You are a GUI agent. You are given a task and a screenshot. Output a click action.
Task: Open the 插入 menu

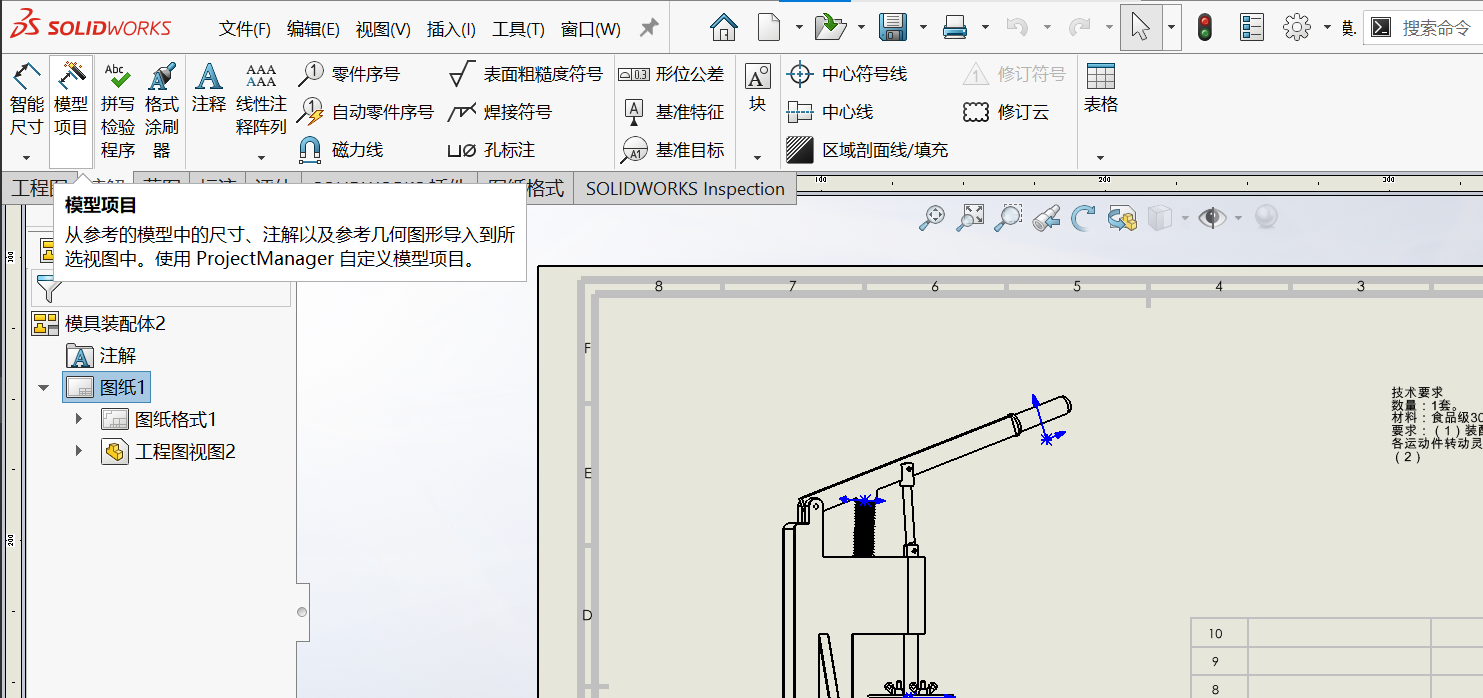(451, 28)
